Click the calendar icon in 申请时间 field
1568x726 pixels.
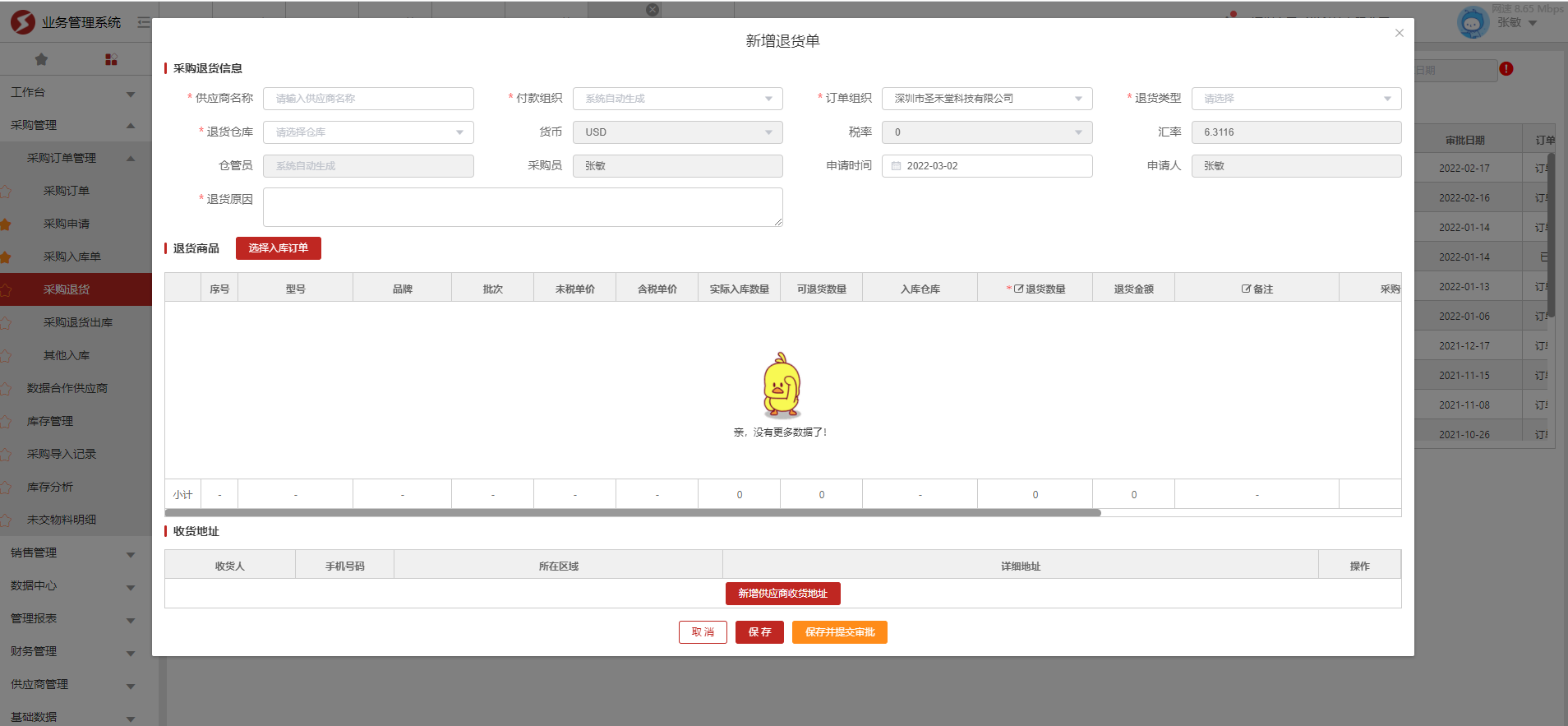pos(896,166)
